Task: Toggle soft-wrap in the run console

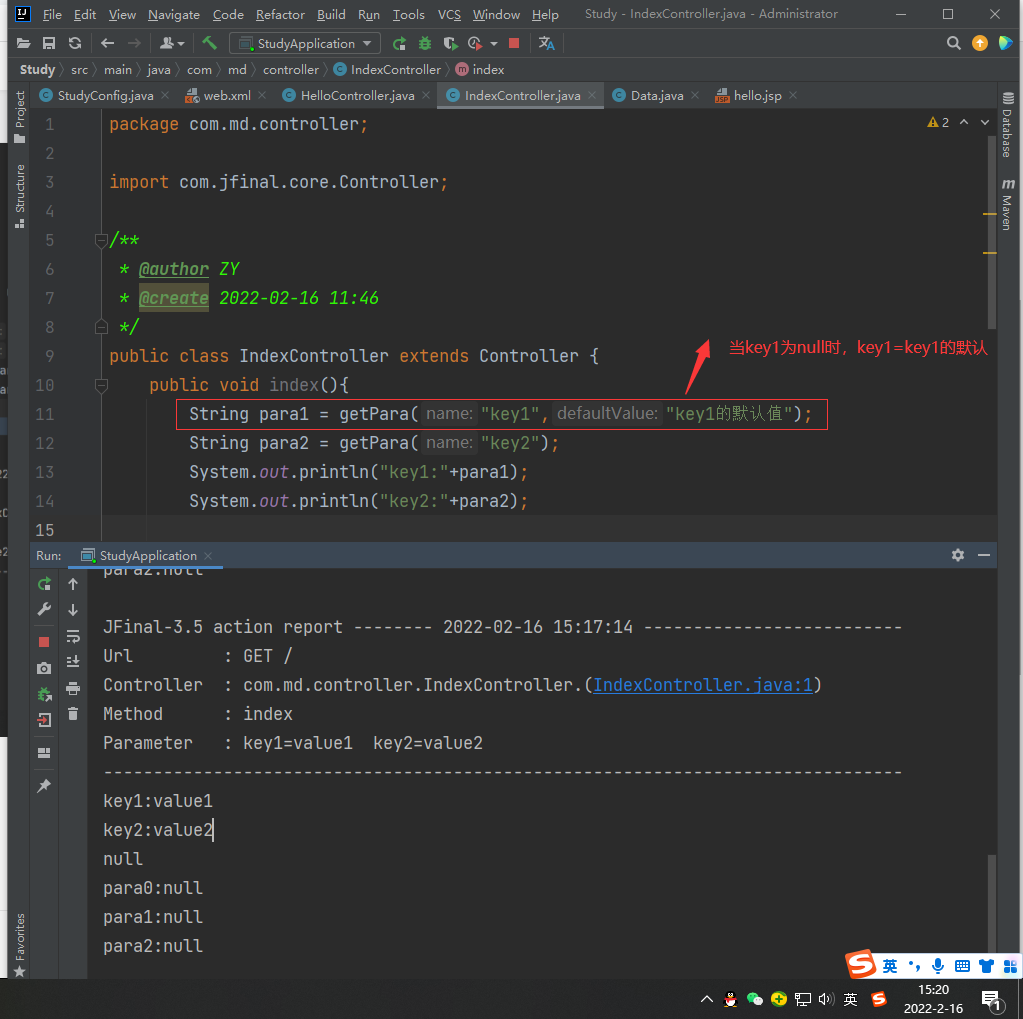Action: (73, 636)
